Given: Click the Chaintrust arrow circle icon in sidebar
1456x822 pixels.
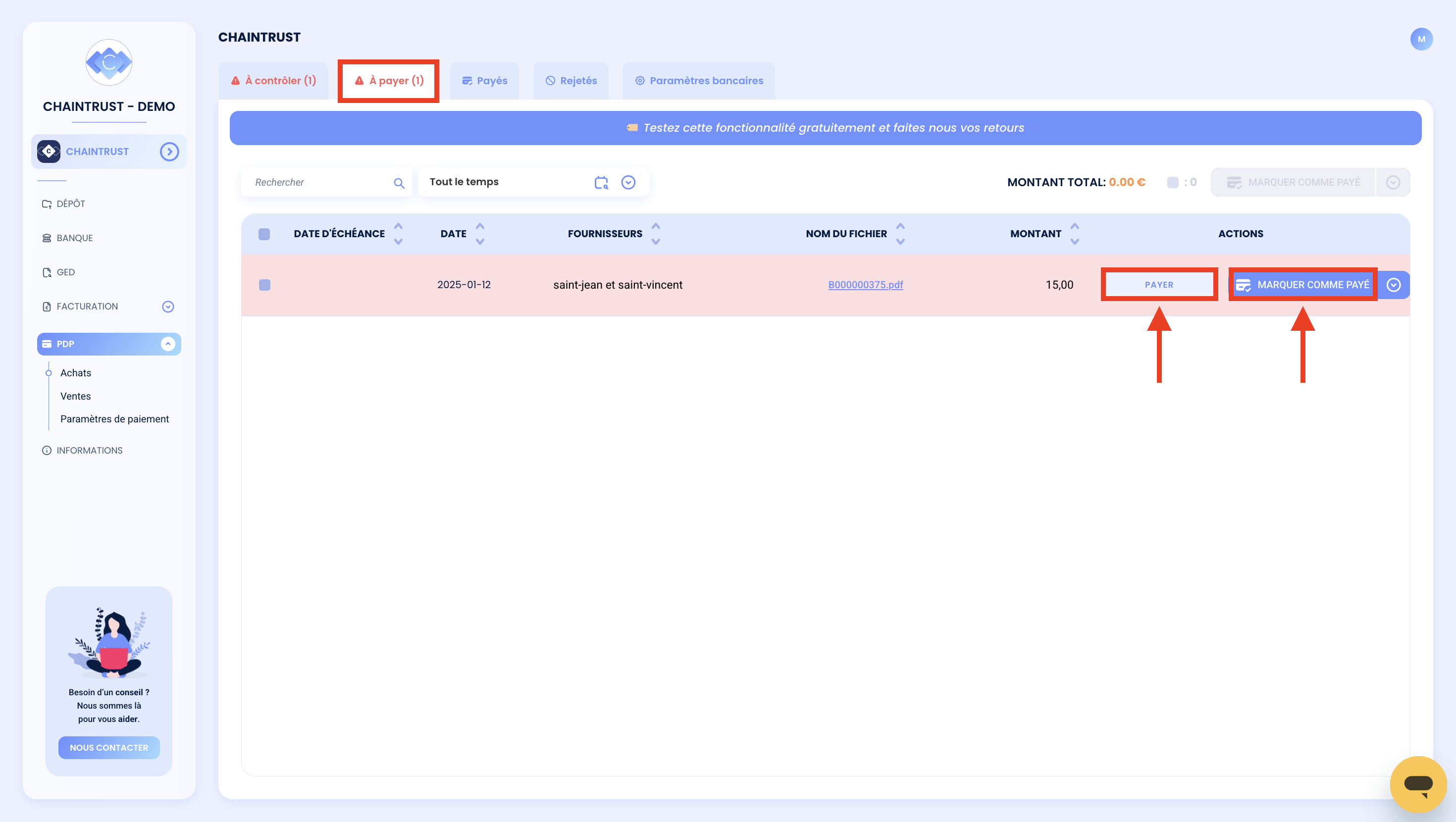Looking at the screenshot, I should click(x=169, y=152).
